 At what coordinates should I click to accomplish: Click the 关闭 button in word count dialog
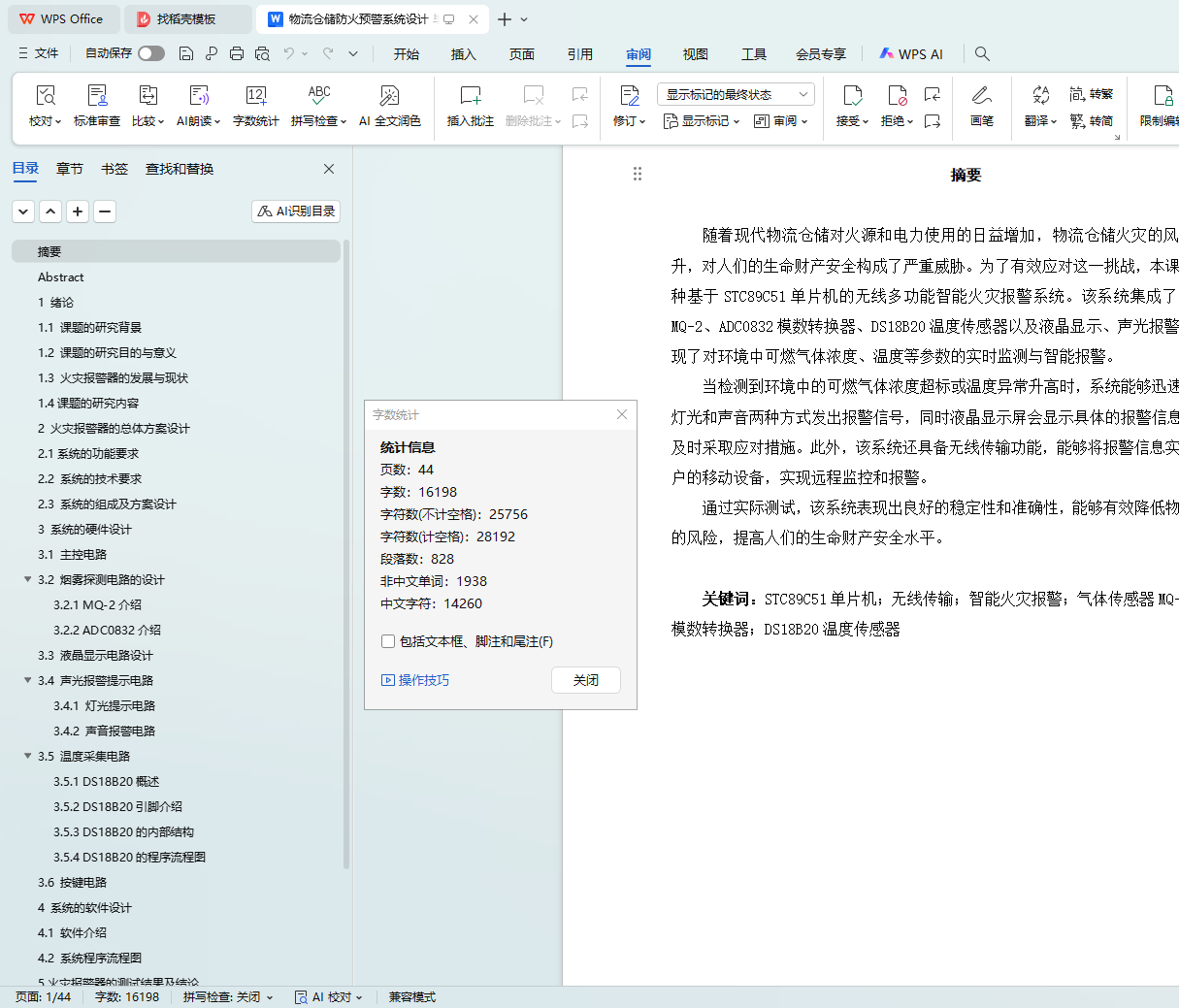pyautogui.click(x=585, y=680)
